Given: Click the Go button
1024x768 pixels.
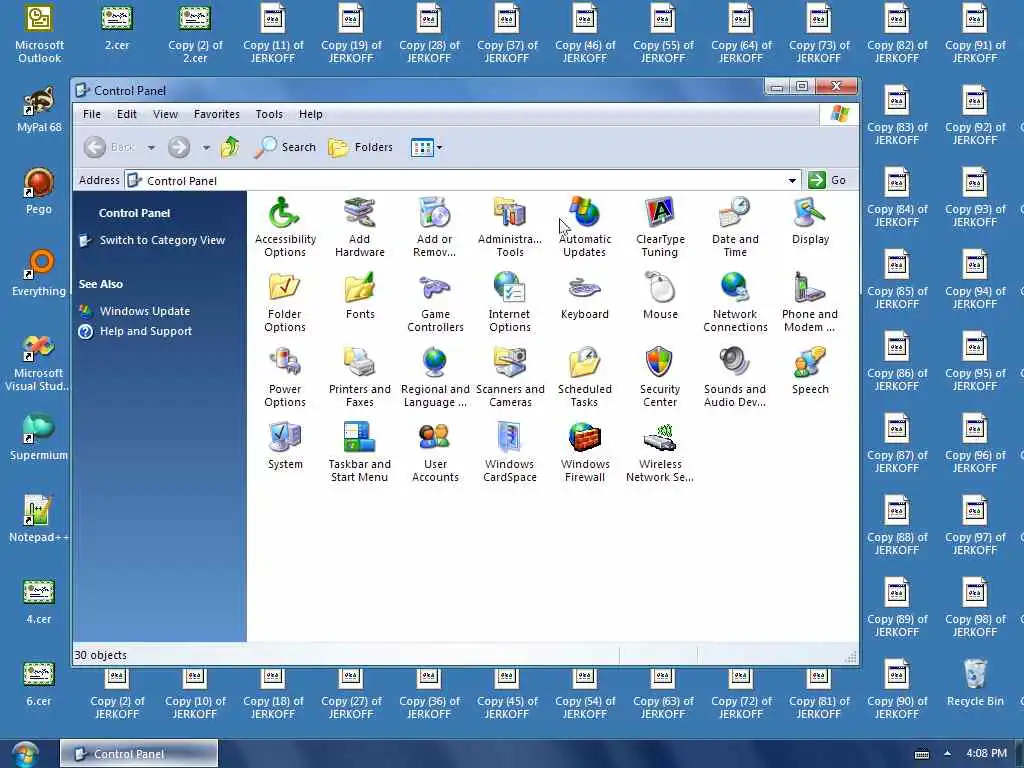Looking at the screenshot, I should (x=827, y=180).
